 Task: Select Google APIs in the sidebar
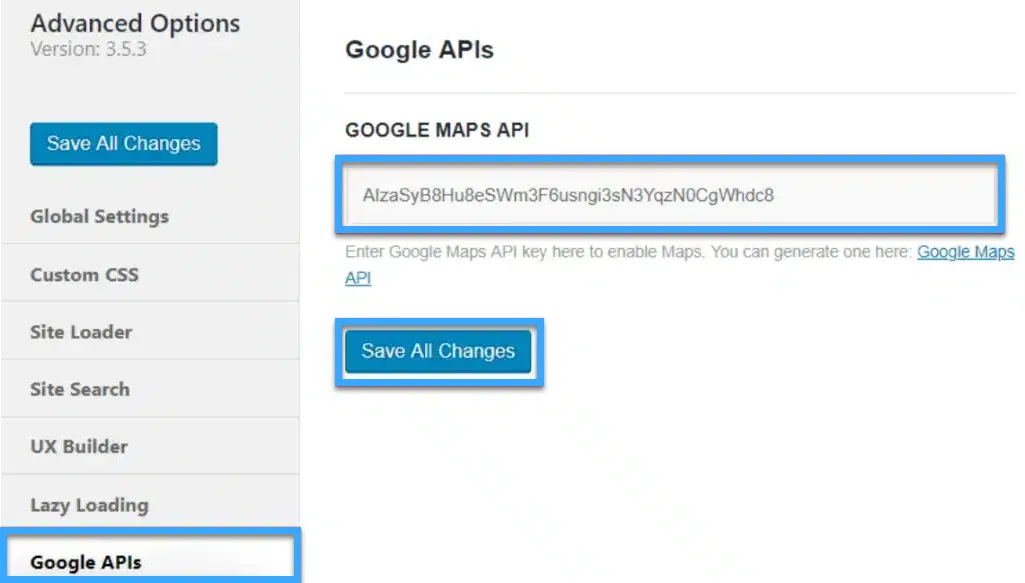[x=86, y=562]
